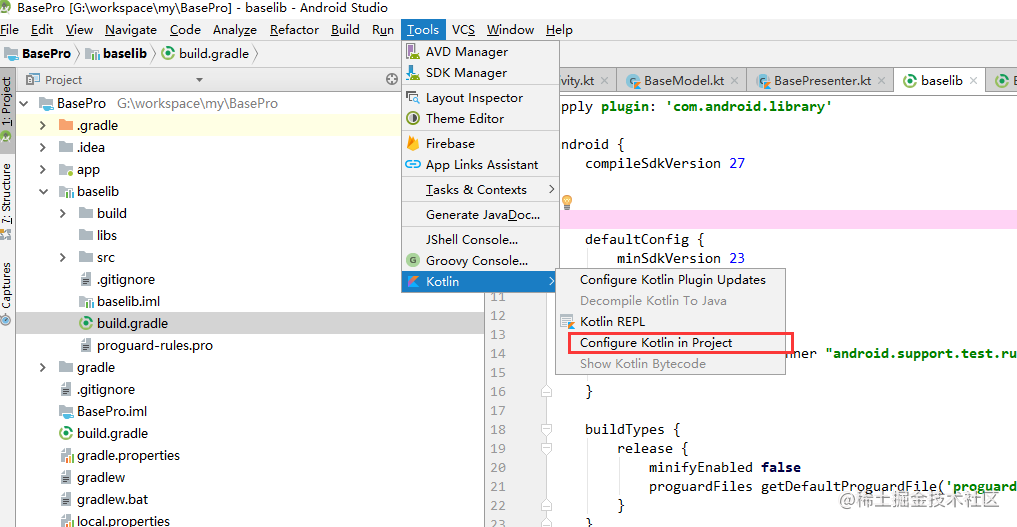Select BasePro.iml file

coord(103,412)
